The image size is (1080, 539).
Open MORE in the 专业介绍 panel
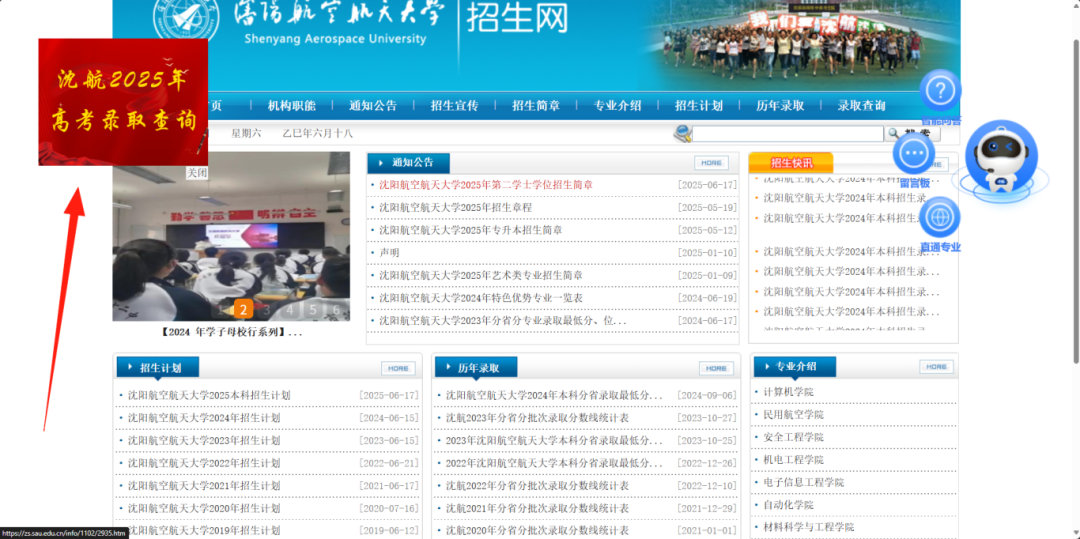coord(936,367)
